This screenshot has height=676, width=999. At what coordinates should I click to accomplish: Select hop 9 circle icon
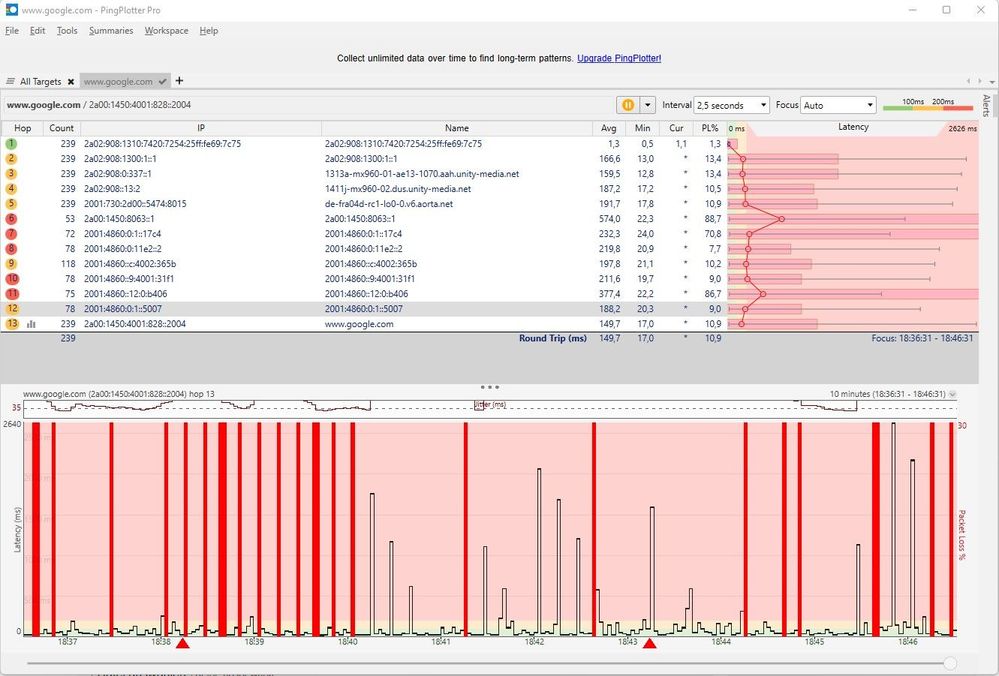[x=11, y=264]
